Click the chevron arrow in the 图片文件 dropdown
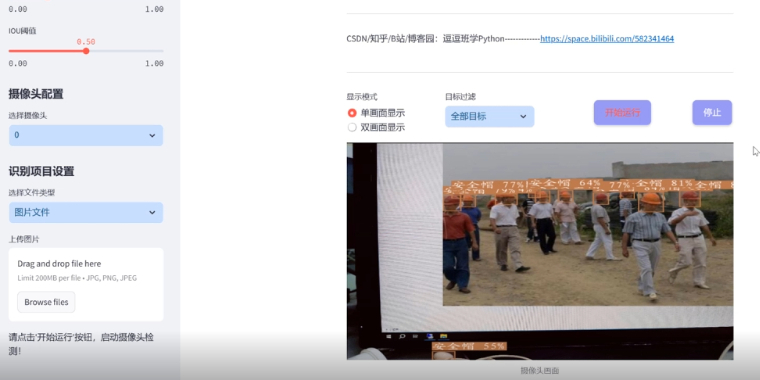This screenshot has width=760, height=380. pos(152,212)
